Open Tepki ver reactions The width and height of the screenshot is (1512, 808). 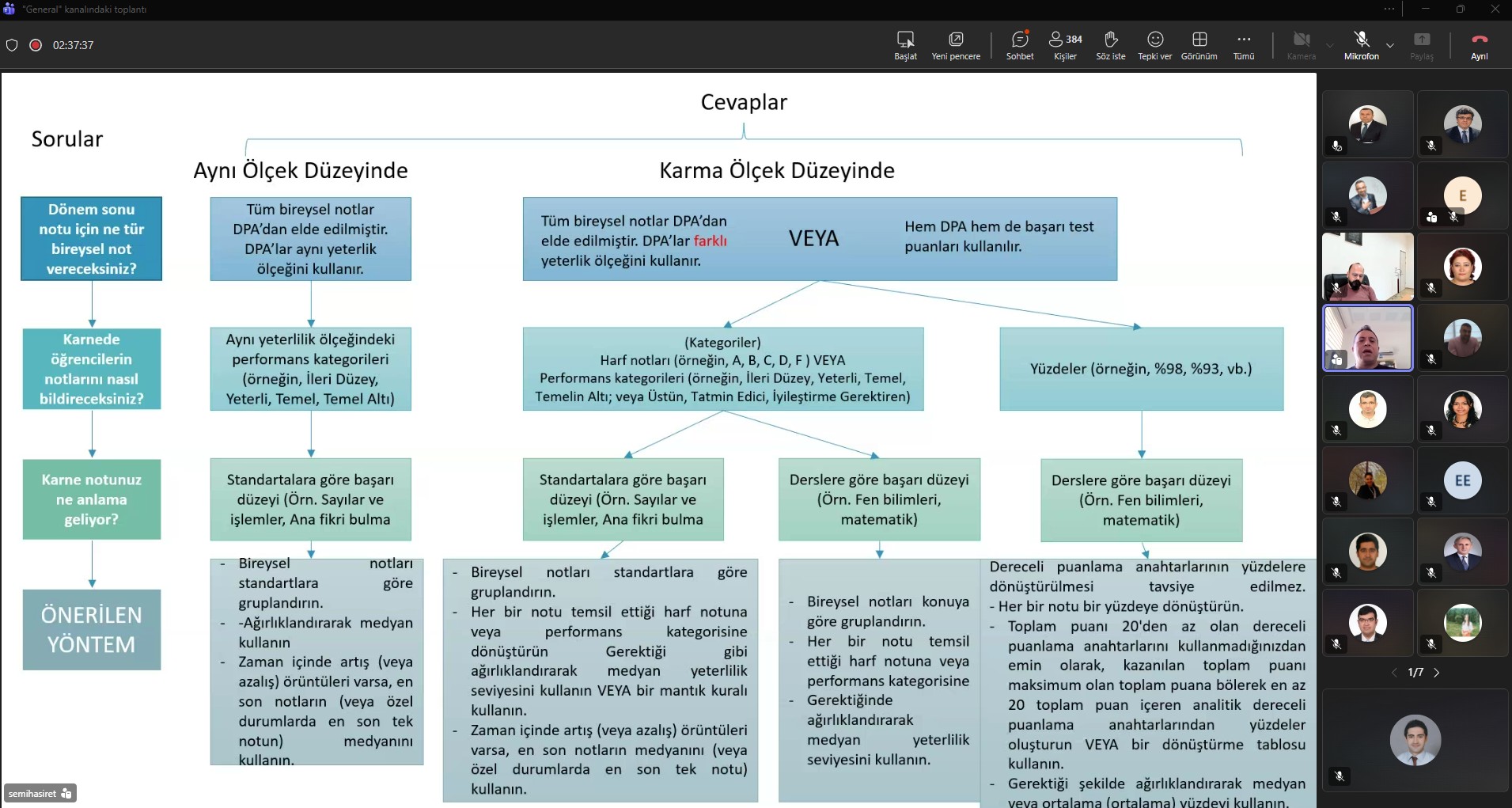pyautogui.click(x=1155, y=44)
